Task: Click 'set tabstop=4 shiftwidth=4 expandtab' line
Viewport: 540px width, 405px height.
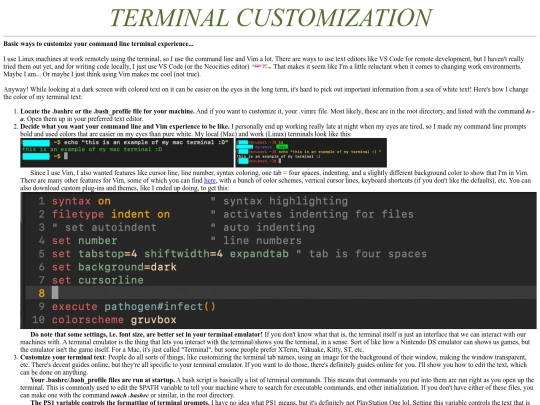Action: click(x=170, y=254)
